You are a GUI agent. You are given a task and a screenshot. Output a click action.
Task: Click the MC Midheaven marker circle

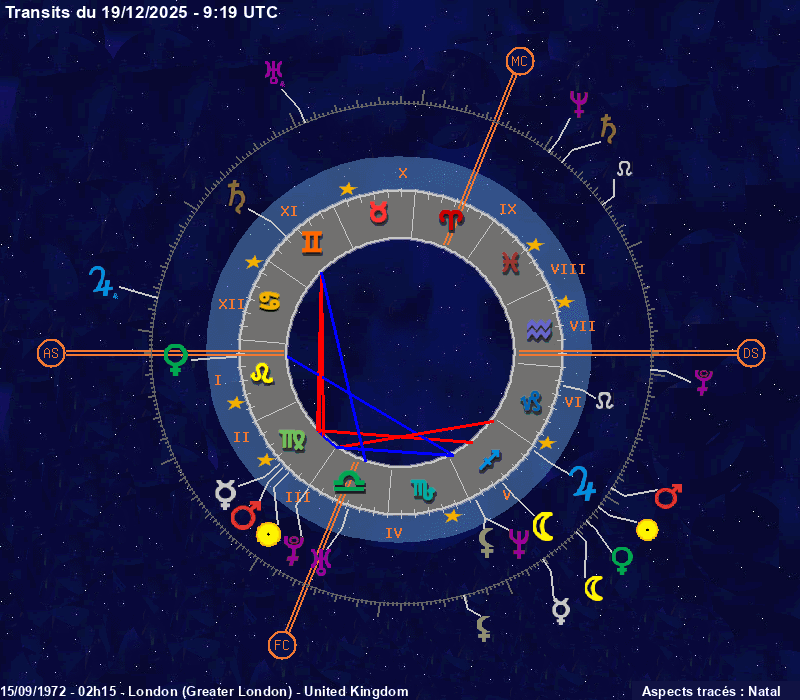tap(518, 62)
